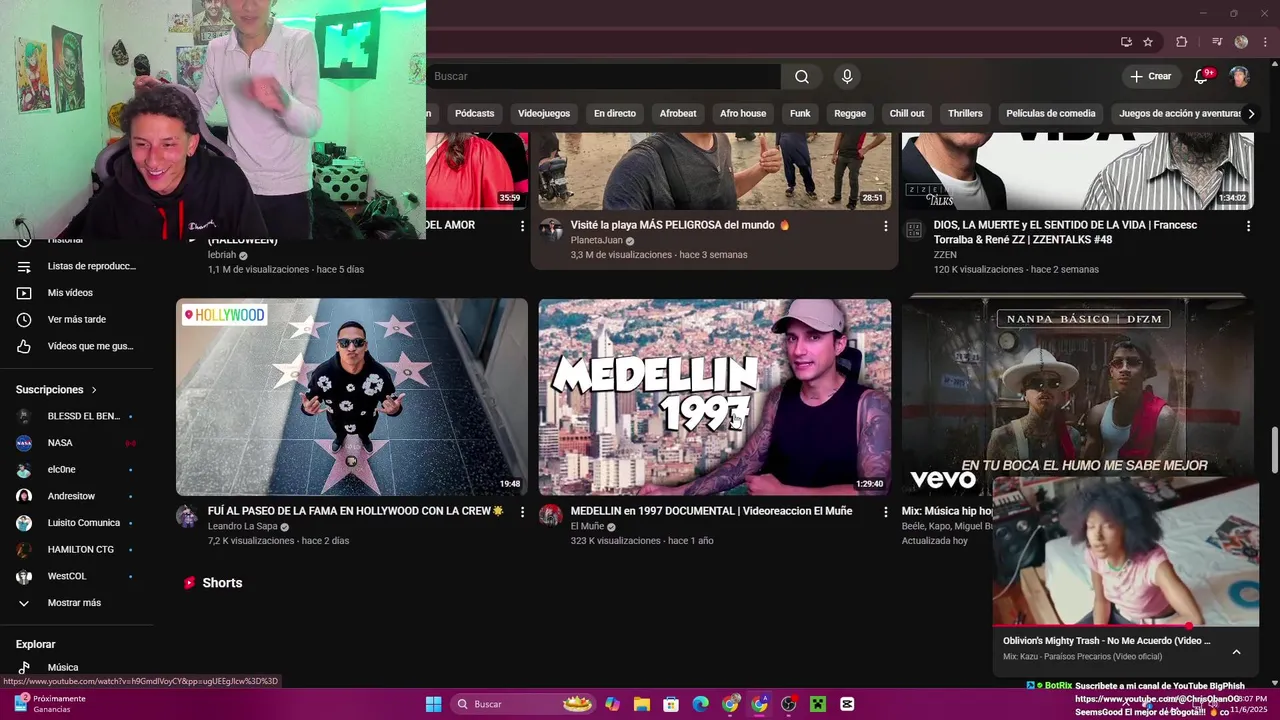Open Luisito Comunica subscription channel
Viewport: 1280px width, 720px height.
(76, 523)
